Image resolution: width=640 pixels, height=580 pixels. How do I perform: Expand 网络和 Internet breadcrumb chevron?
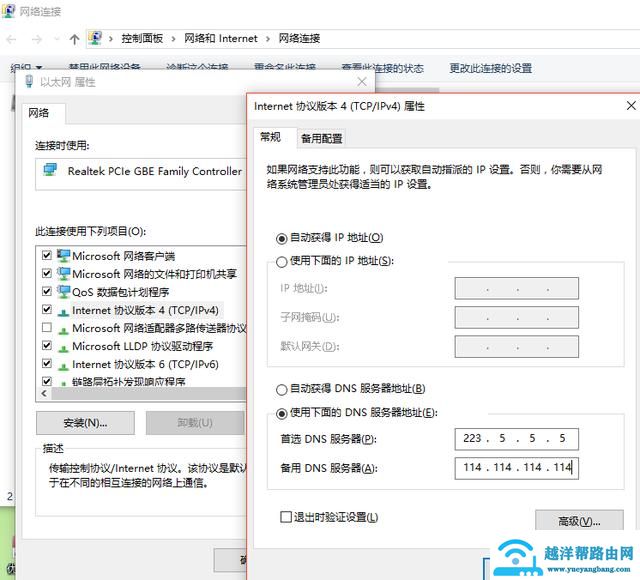pos(267,39)
